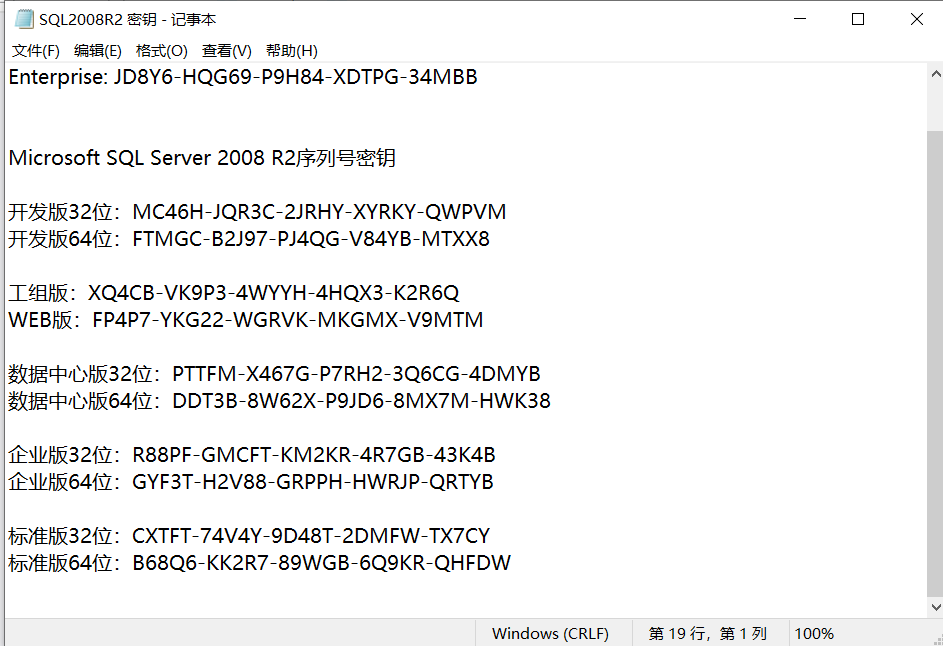The image size is (943, 646).
Task: Click the resize grip in the status bar corner
Action: pos(937,640)
